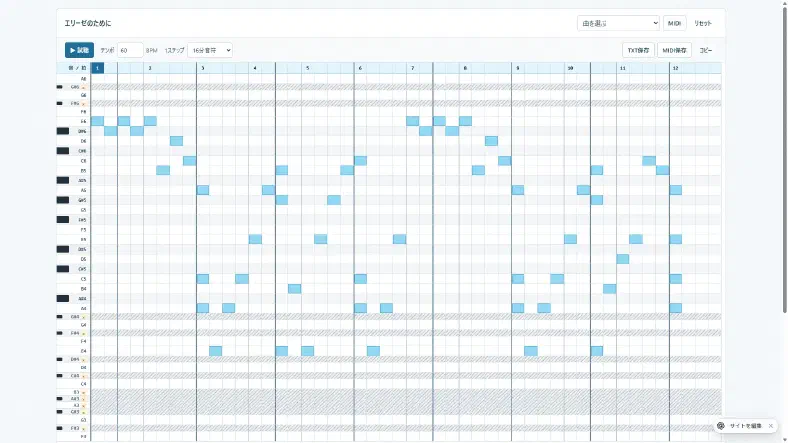Toggle the x marker on A3 row
Image resolution: width=788 pixels, height=443 pixels.
pos(84,406)
